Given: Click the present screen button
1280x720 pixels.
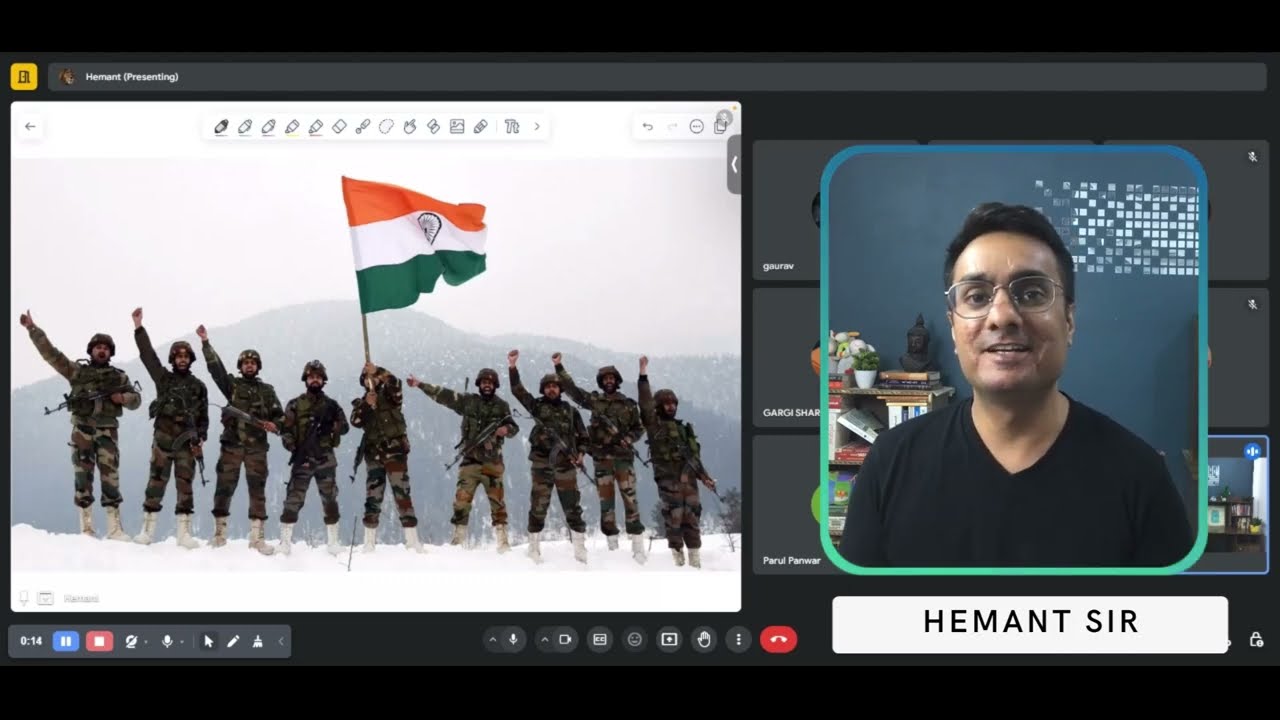Looking at the screenshot, I should (x=669, y=640).
